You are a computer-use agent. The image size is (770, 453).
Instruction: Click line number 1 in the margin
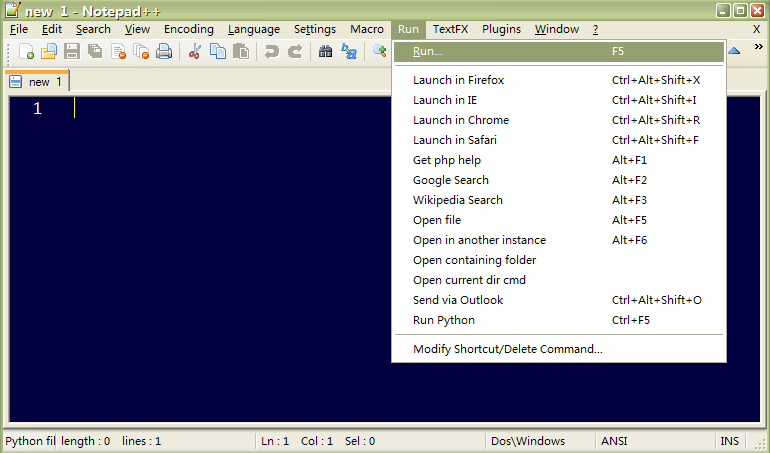point(37,108)
